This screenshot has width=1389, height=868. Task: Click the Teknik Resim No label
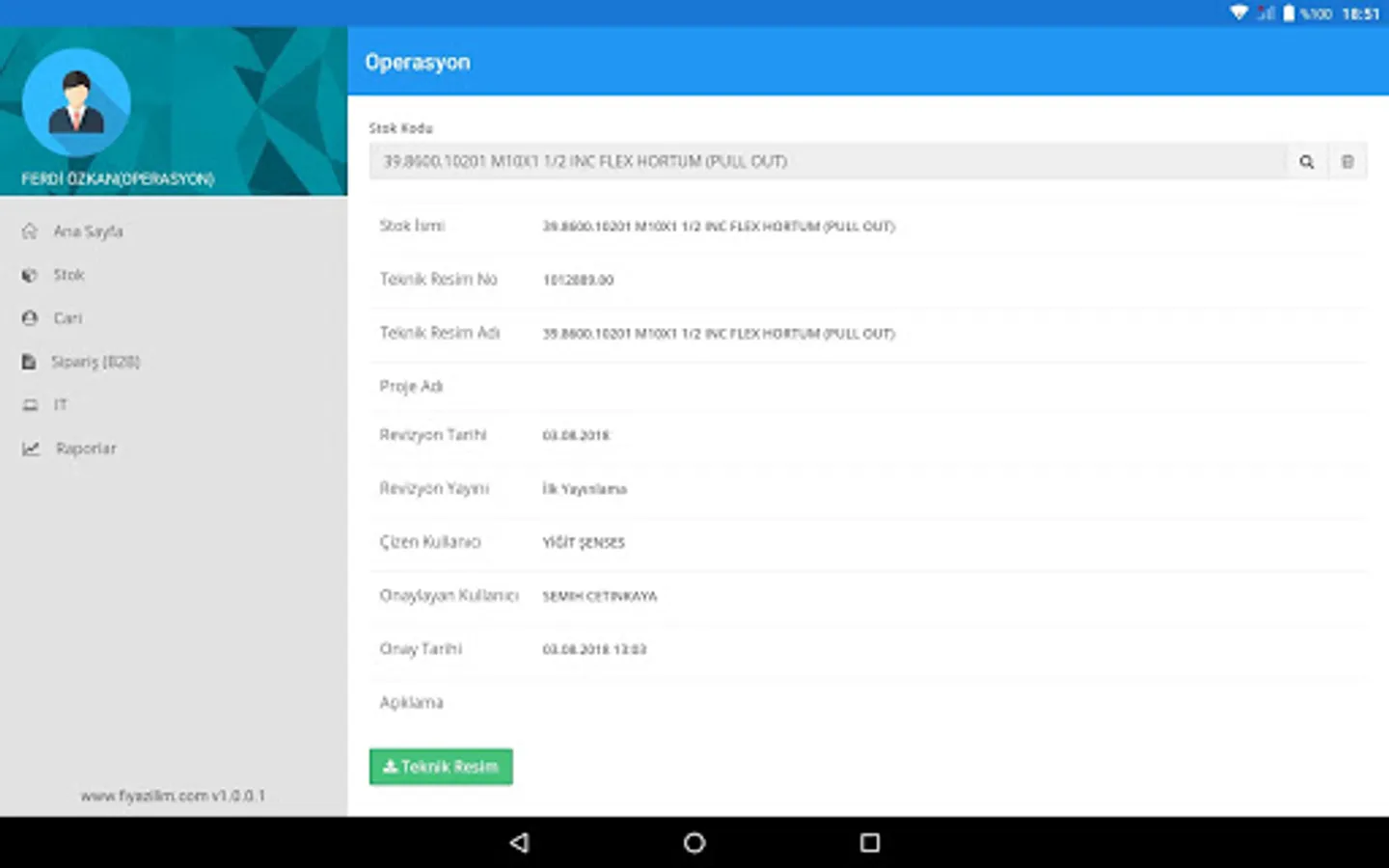click(x=438, y=280)
